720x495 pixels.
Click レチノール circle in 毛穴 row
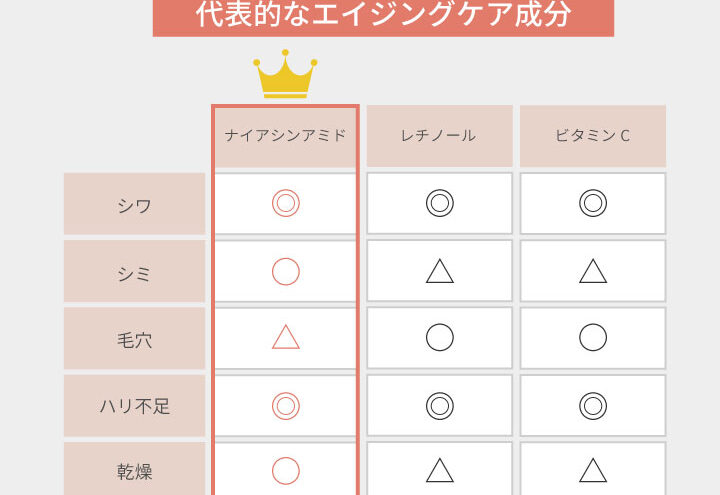coord(439,338)
